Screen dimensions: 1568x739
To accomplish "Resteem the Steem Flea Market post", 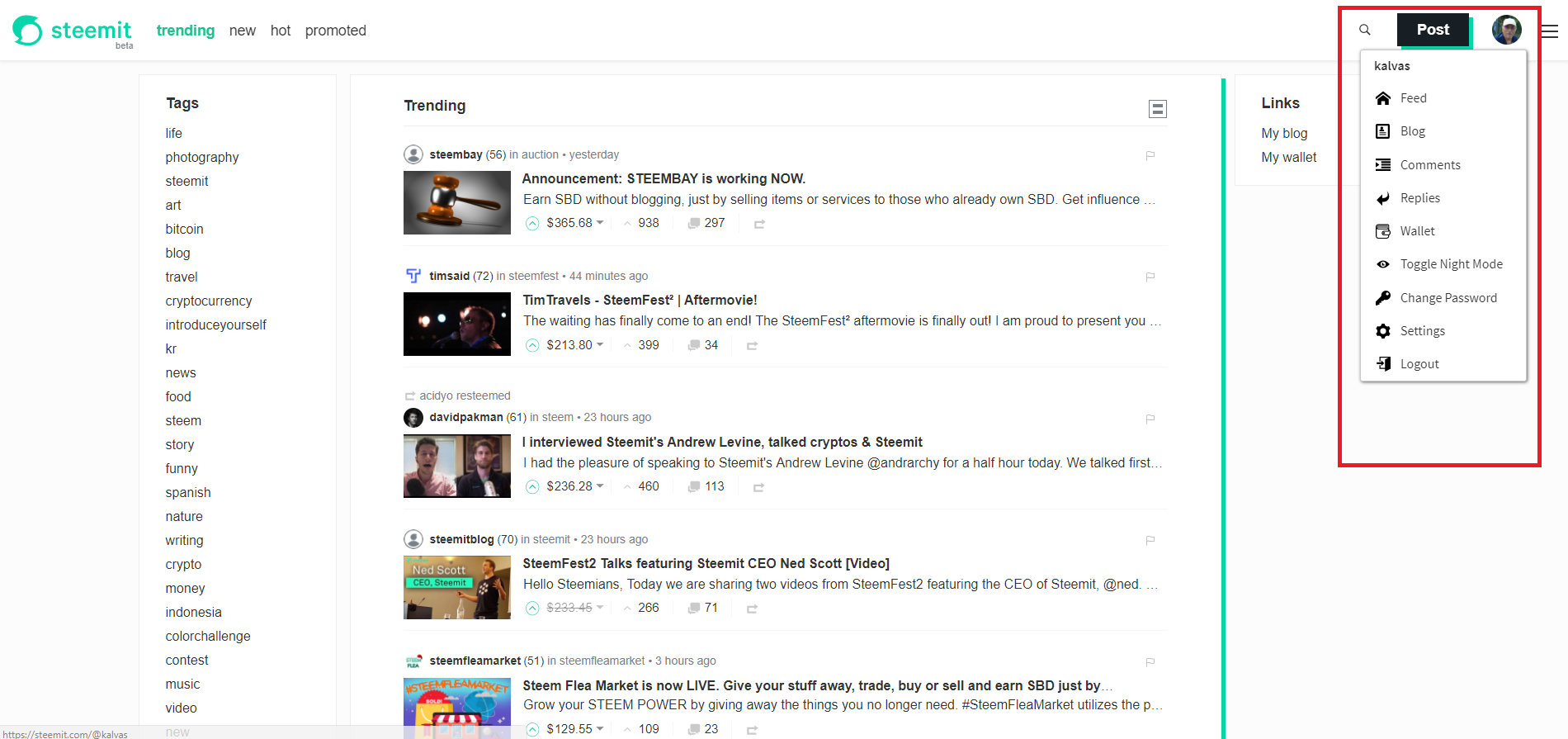I will 752,730.
